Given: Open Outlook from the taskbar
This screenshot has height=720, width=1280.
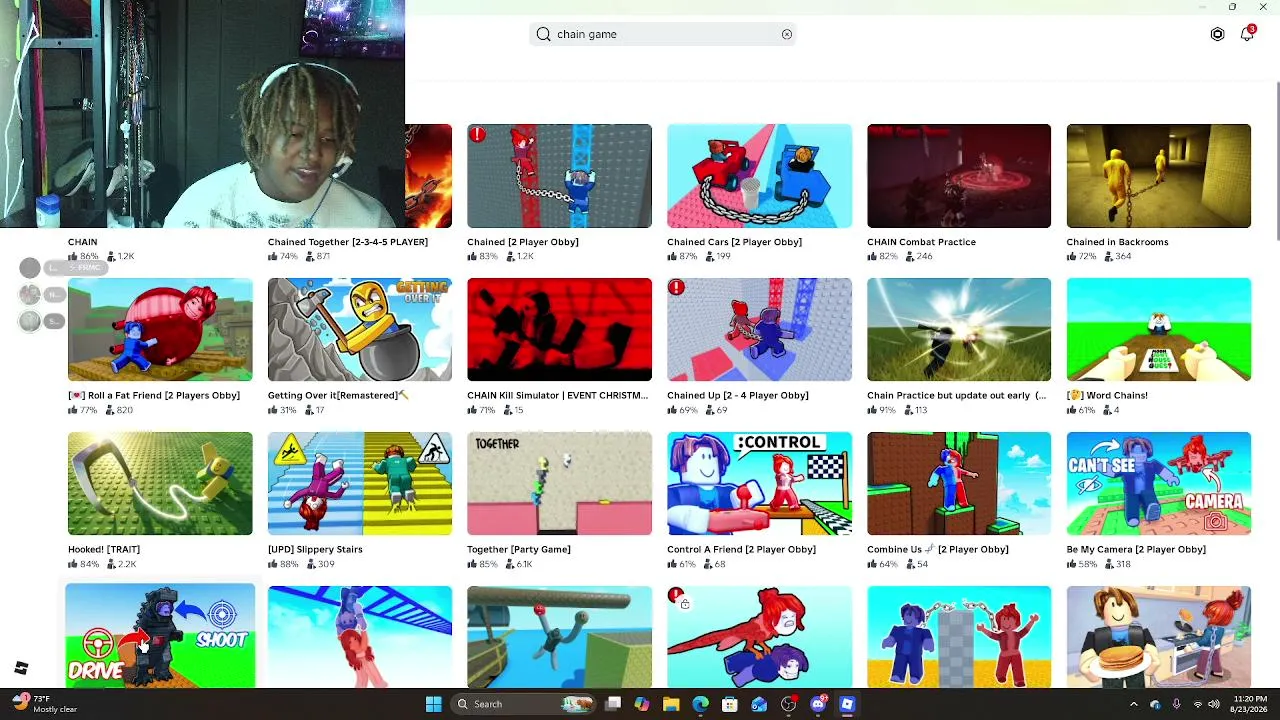Looking at the screenshot, I should (x=759, y=704).
